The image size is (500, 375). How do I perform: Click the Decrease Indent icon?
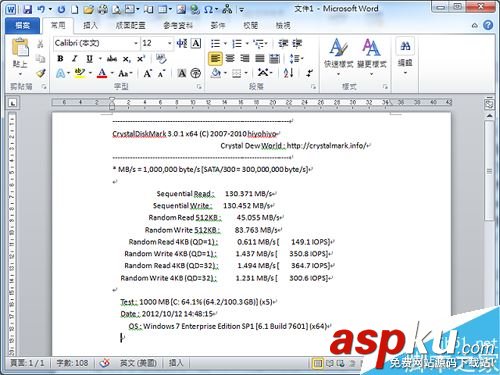click(283, 43)
